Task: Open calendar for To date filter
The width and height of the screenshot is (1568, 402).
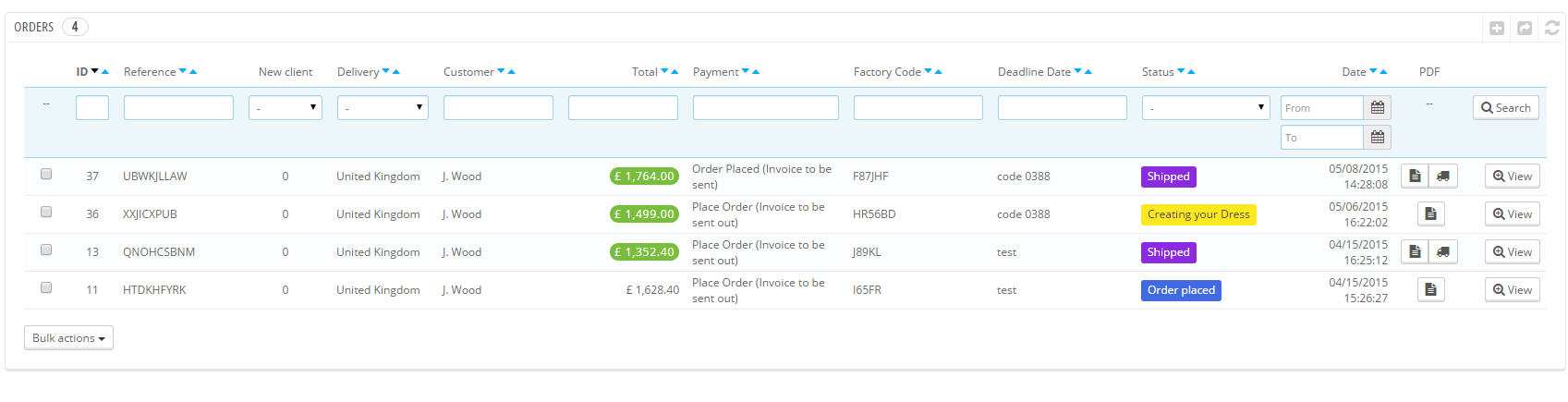Action: [x=1378, y=138]
